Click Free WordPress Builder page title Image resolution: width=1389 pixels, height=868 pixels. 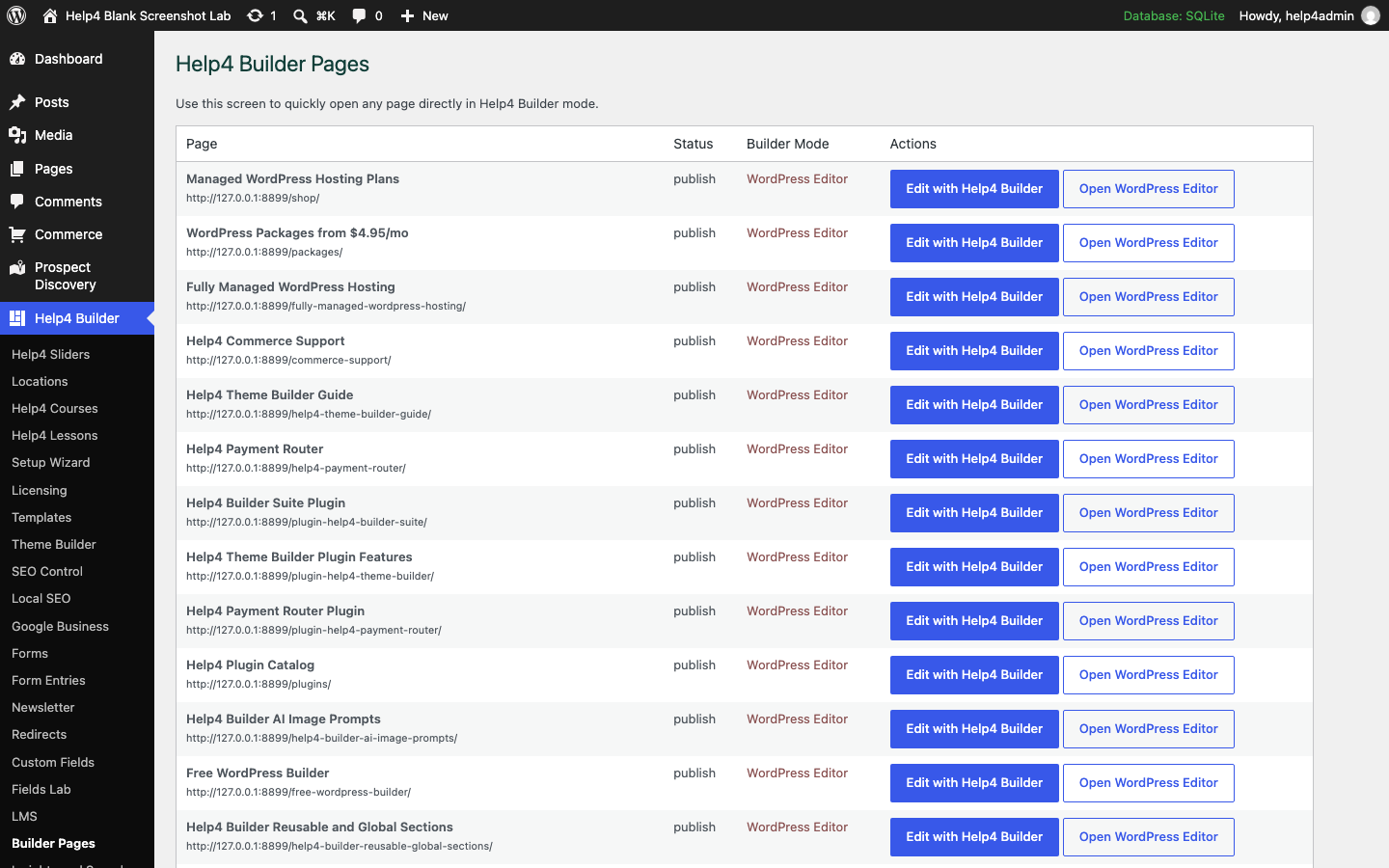pos(258,773)
